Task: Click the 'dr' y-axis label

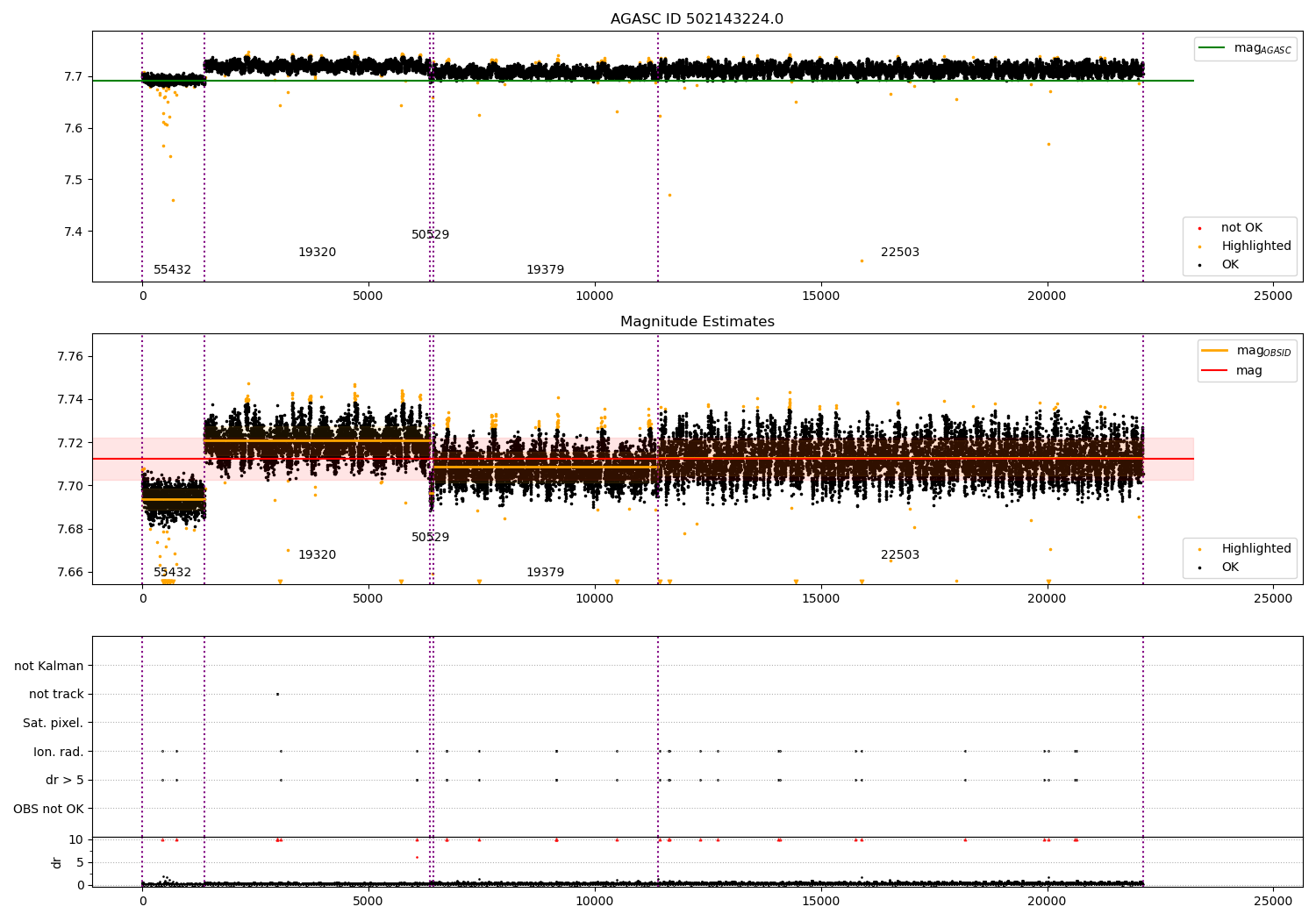Action: click(57, 862)
